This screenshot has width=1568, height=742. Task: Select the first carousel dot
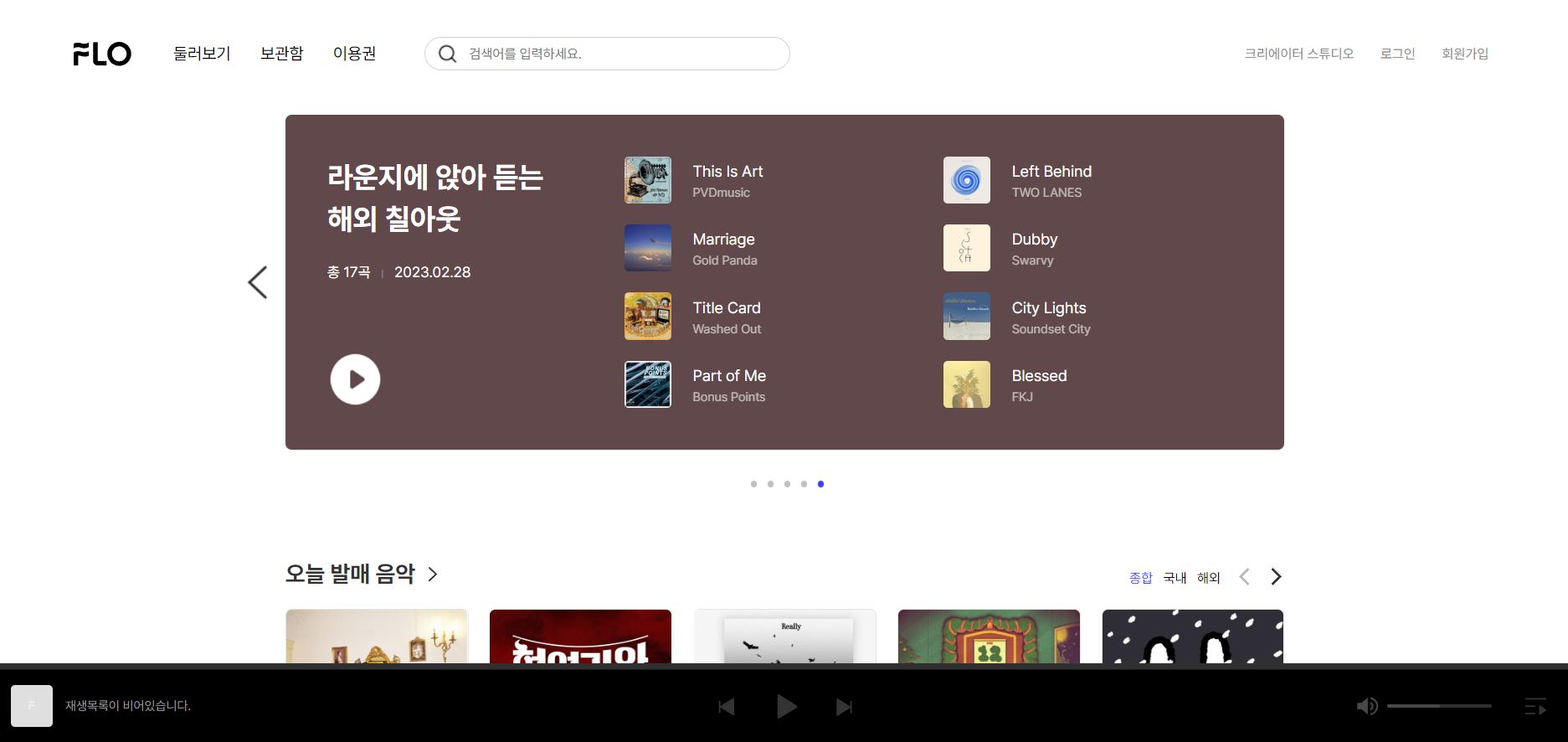click(753, 484)
